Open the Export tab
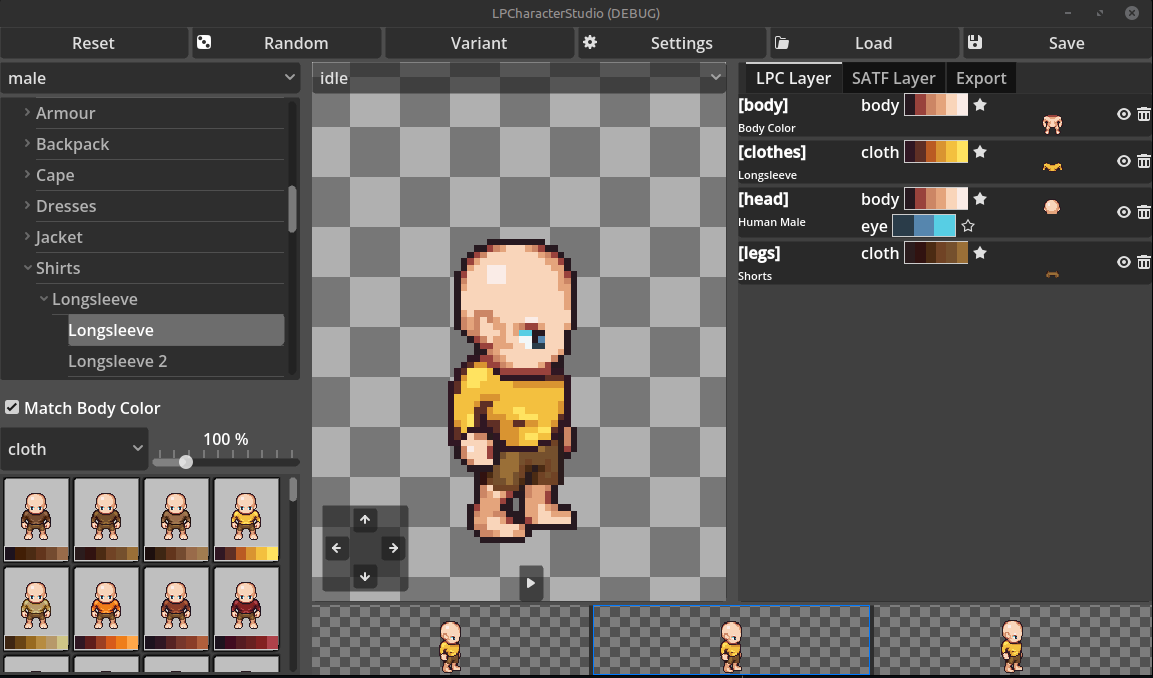Screen dimensions: 1153x678 pos(981,78)
